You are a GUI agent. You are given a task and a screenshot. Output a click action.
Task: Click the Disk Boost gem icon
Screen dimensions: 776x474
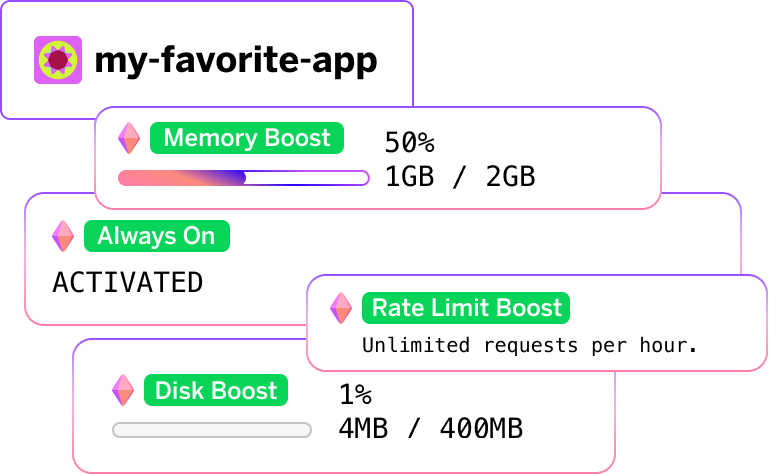[x=123, y=389]
